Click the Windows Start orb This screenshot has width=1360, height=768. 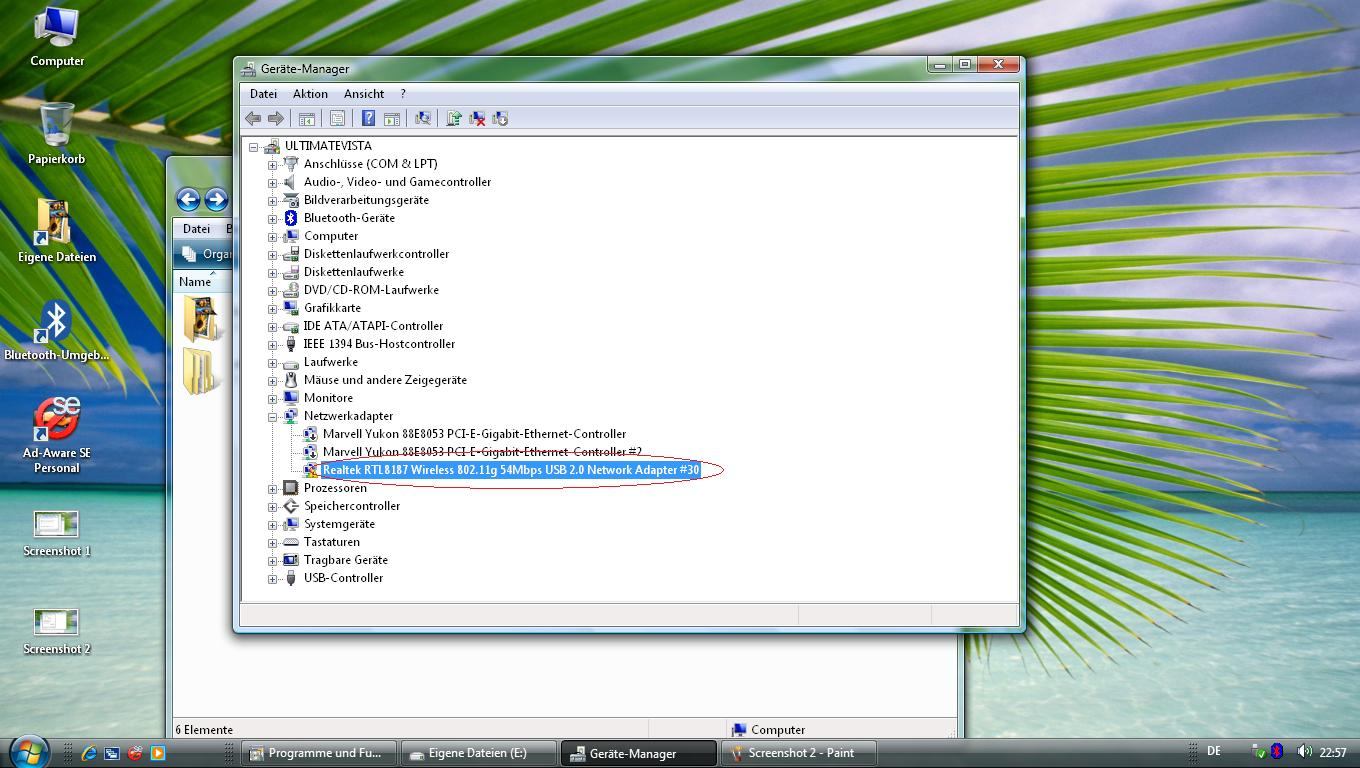point(28,750)
